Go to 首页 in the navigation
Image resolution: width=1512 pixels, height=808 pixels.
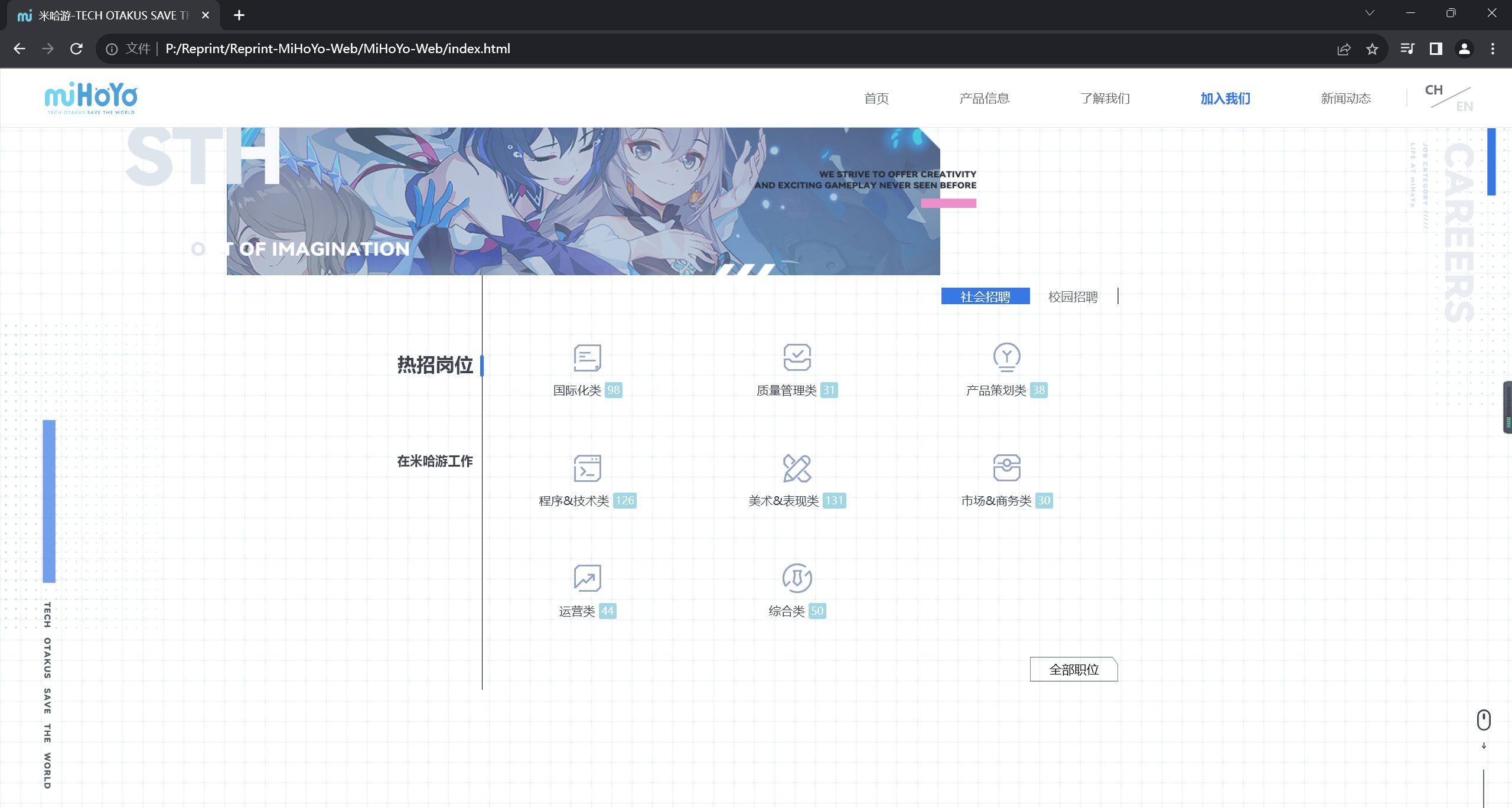876,99
